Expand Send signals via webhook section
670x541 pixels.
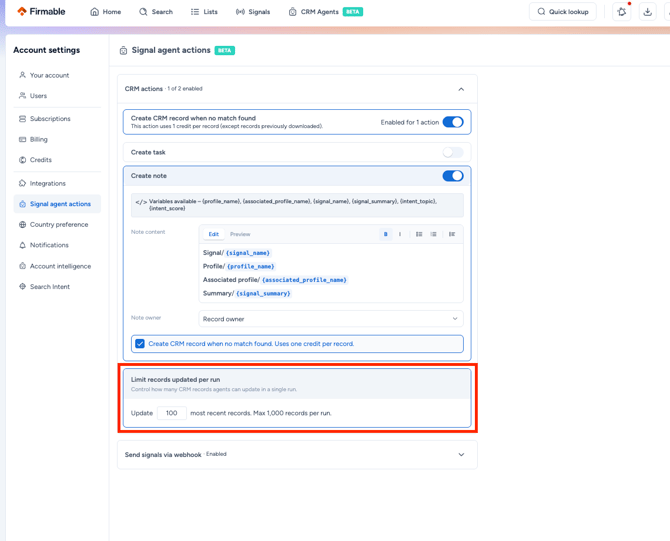click(461, 455)
